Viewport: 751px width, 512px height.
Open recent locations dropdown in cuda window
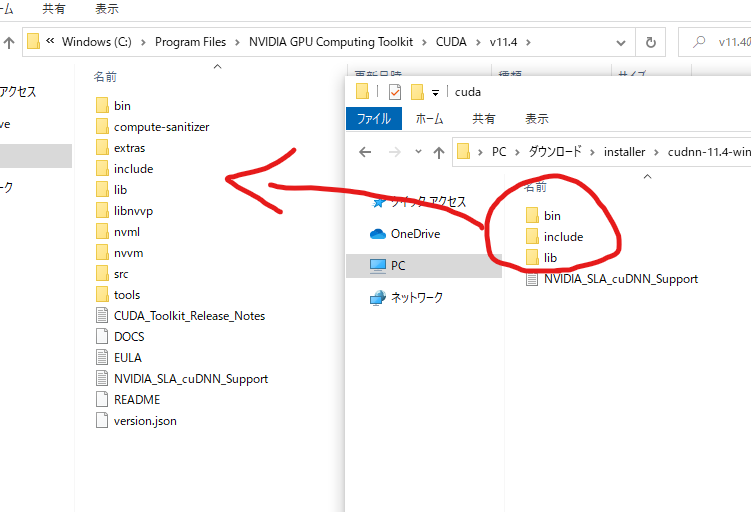[x=418, y=152]
